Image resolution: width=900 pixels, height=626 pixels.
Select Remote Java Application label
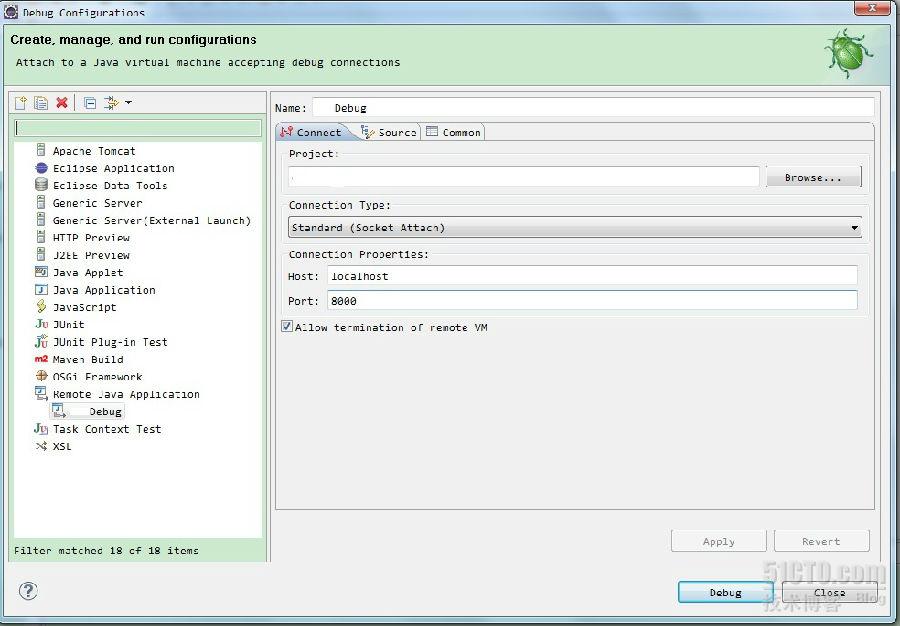coord(126,394)
